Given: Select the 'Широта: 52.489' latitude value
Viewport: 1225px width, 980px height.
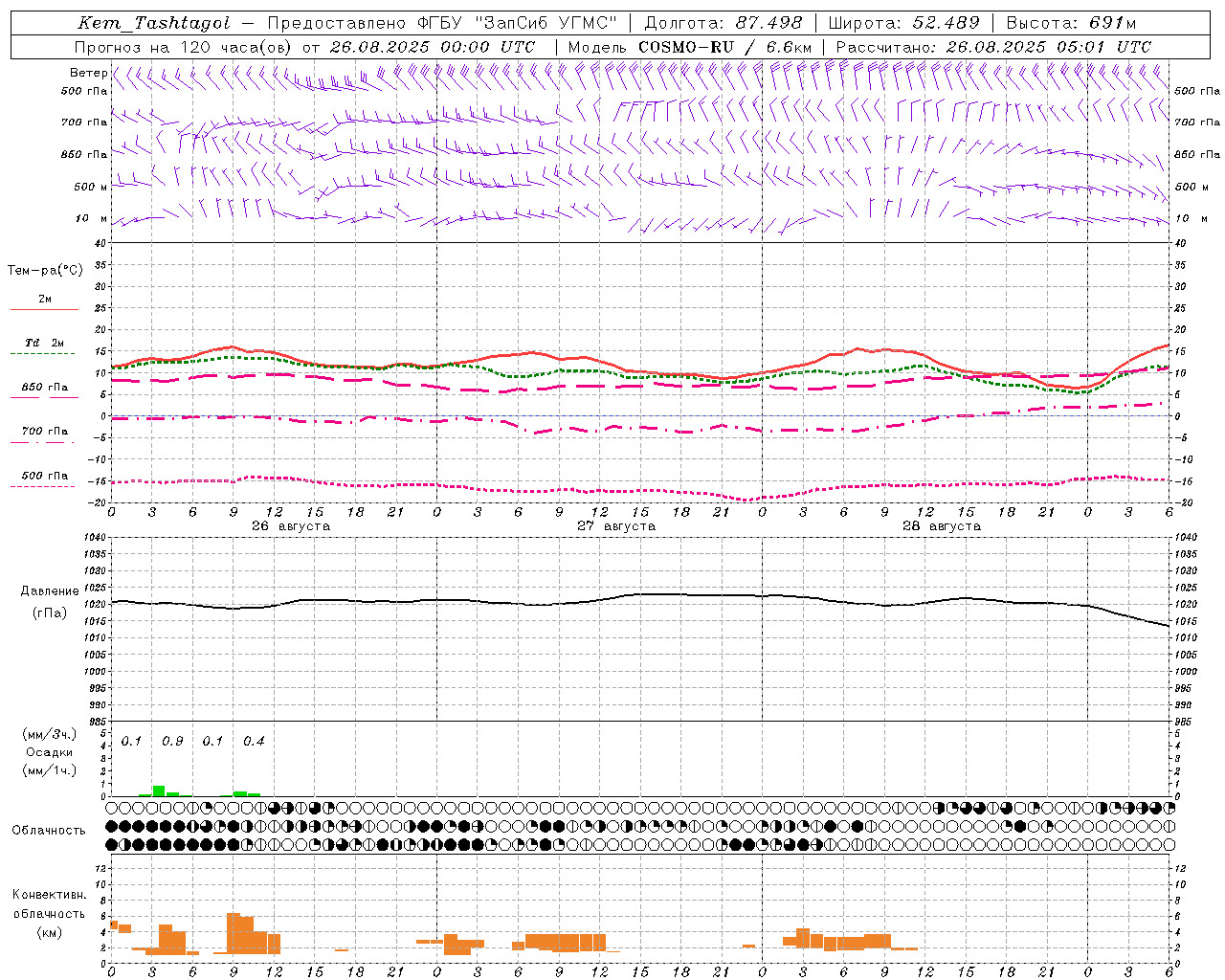Looking at the screenshot, I should click(903, 23).
